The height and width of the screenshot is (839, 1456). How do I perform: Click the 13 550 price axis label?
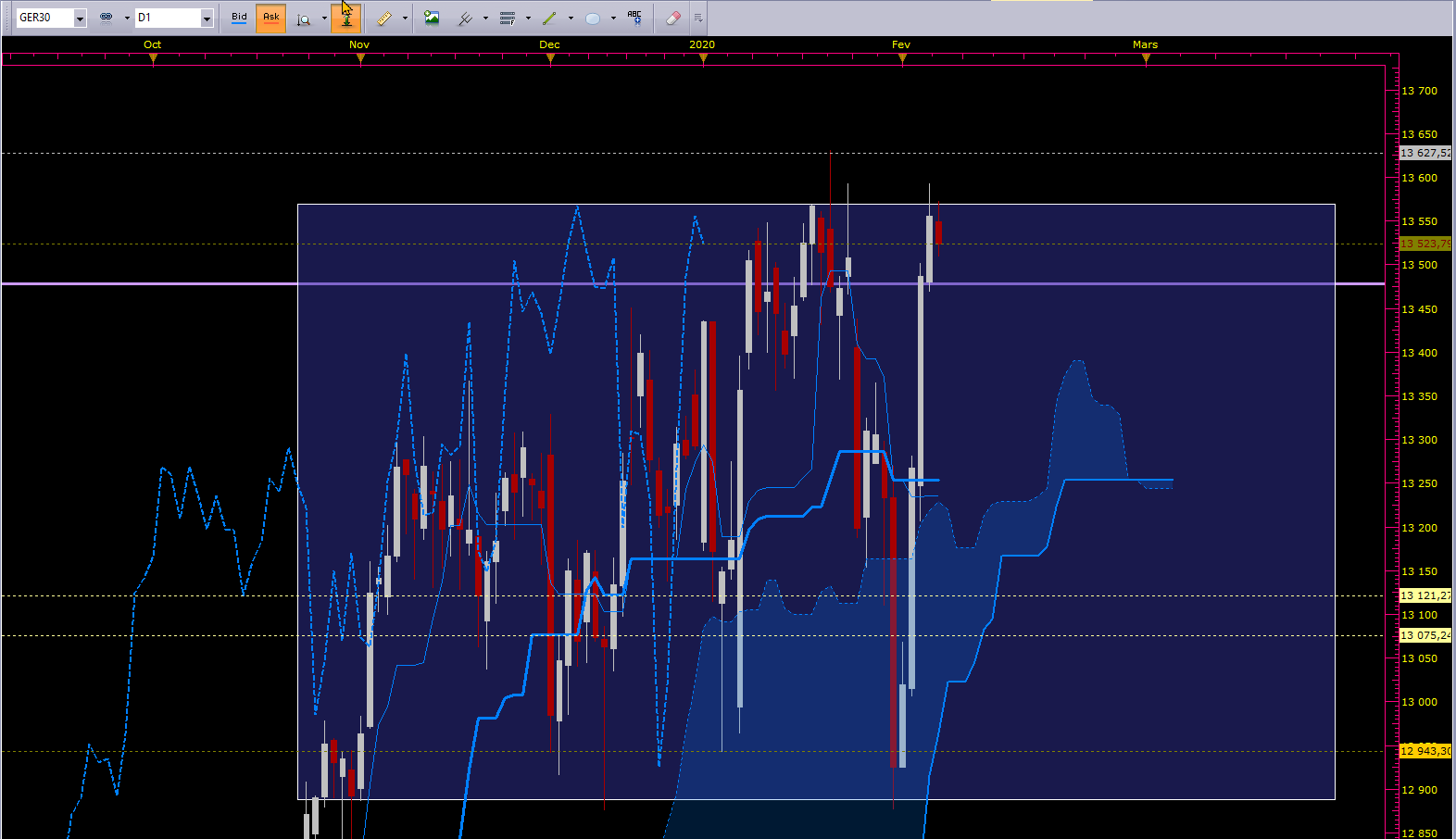pyautogui.click(x=1420, y=221)
